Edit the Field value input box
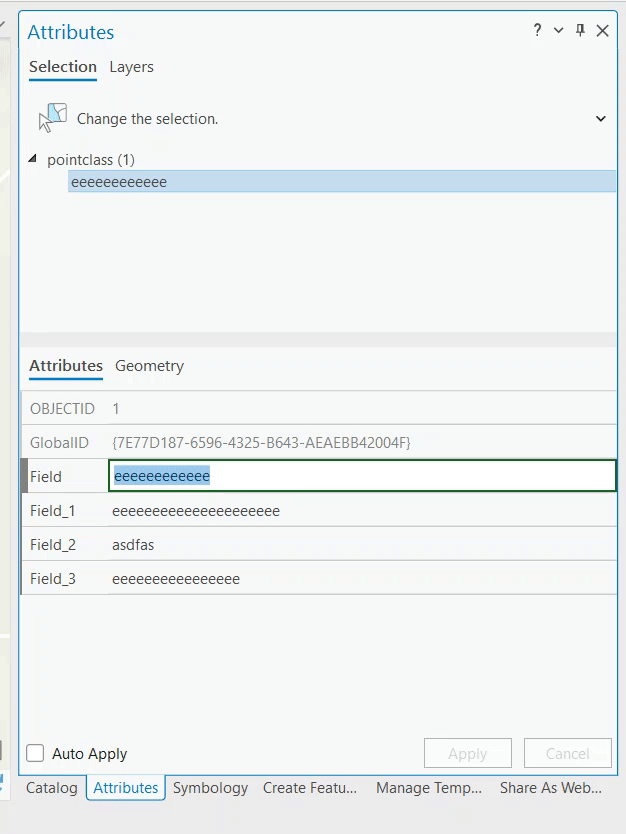Image resolution: width=626 pixels, height=834 pixels. (362, 476)
